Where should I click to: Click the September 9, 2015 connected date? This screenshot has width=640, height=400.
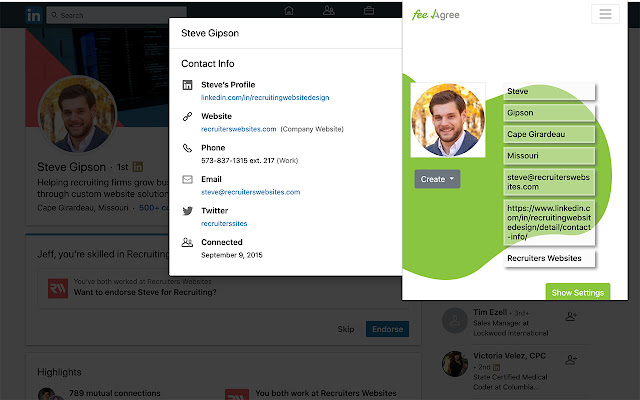pos(231,255)
